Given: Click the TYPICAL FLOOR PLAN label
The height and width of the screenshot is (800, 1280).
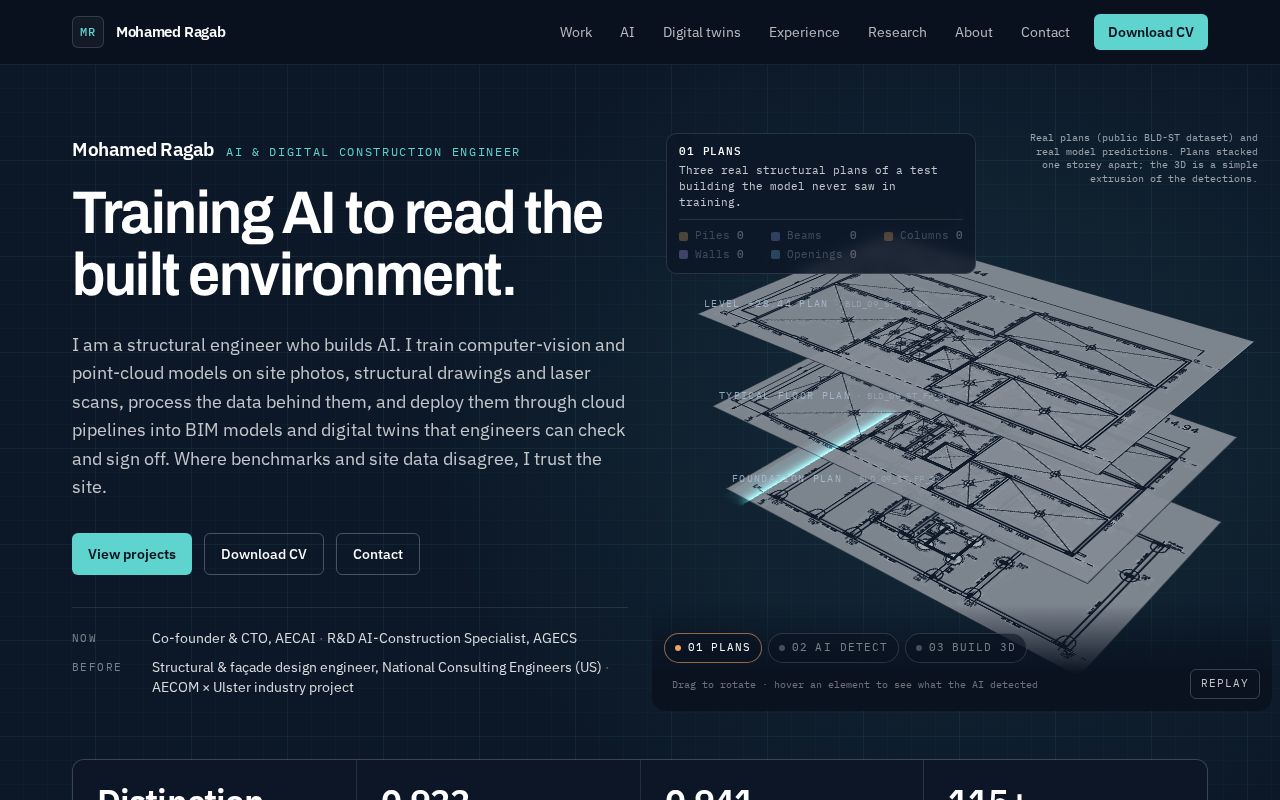Looking at the screenshot, I should click(785, 396).
